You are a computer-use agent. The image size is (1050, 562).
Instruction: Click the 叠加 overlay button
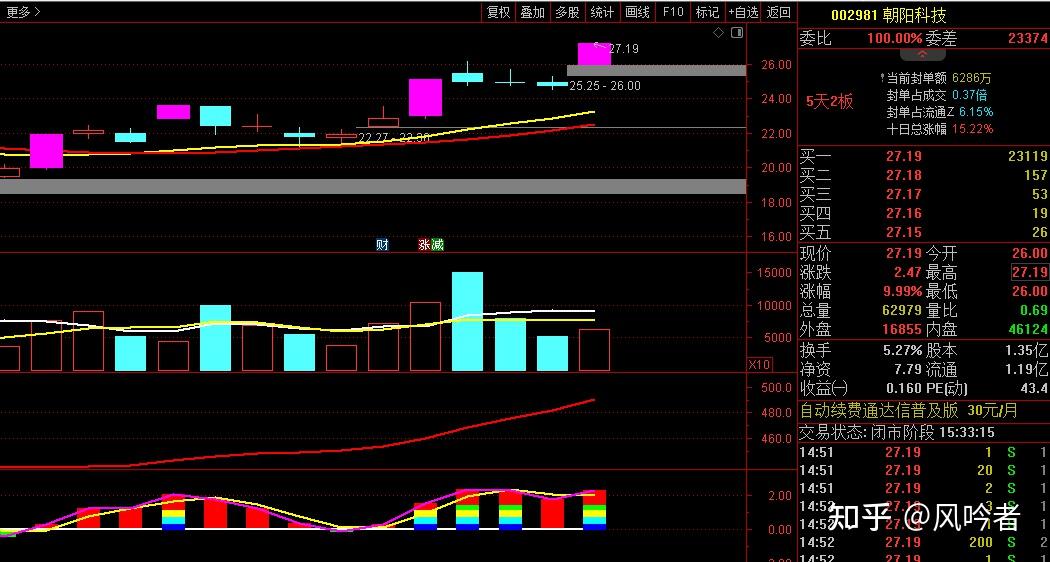pos(532,12)
